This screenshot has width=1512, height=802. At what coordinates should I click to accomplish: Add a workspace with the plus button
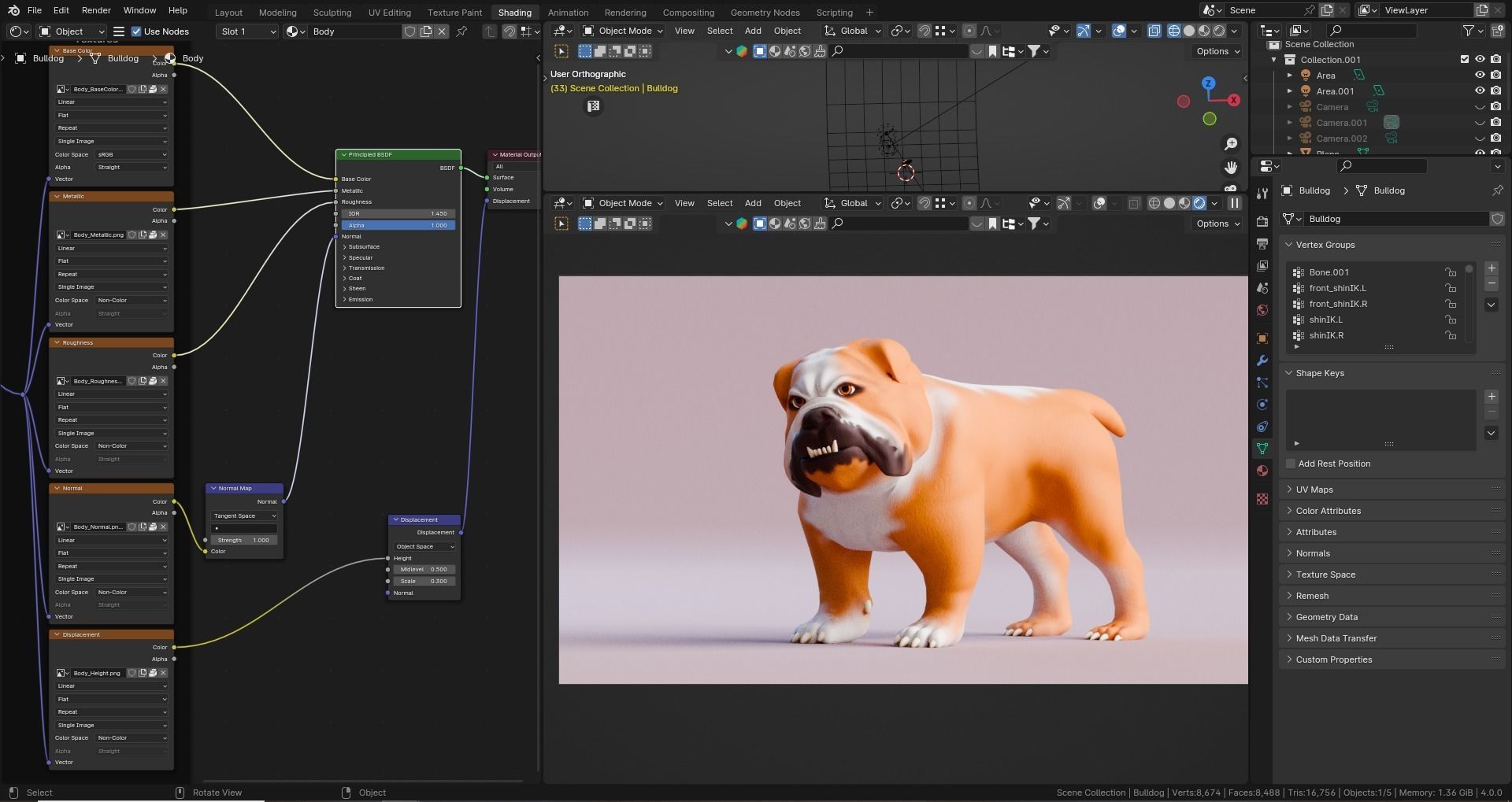coord(869,13)
